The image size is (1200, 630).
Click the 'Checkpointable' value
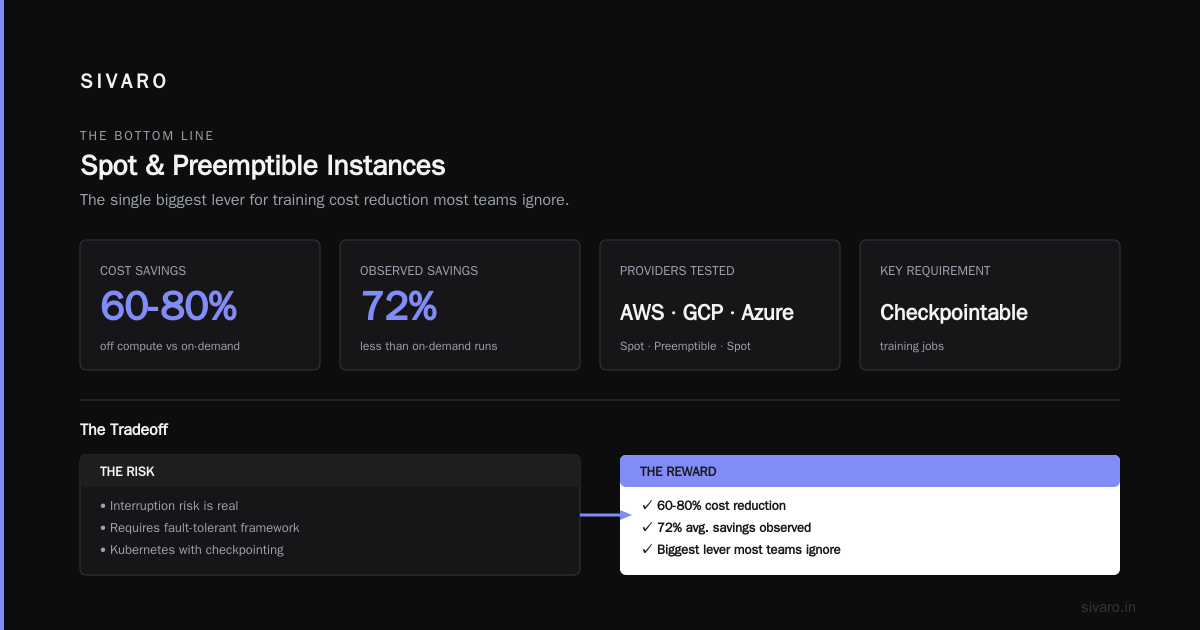tap(954, 313)
